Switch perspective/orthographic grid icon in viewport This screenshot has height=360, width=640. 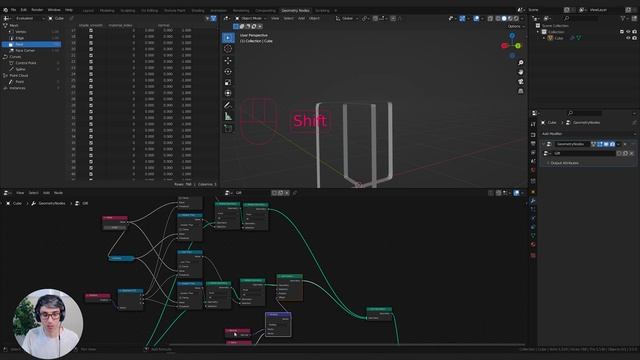(x=521, y=91)
